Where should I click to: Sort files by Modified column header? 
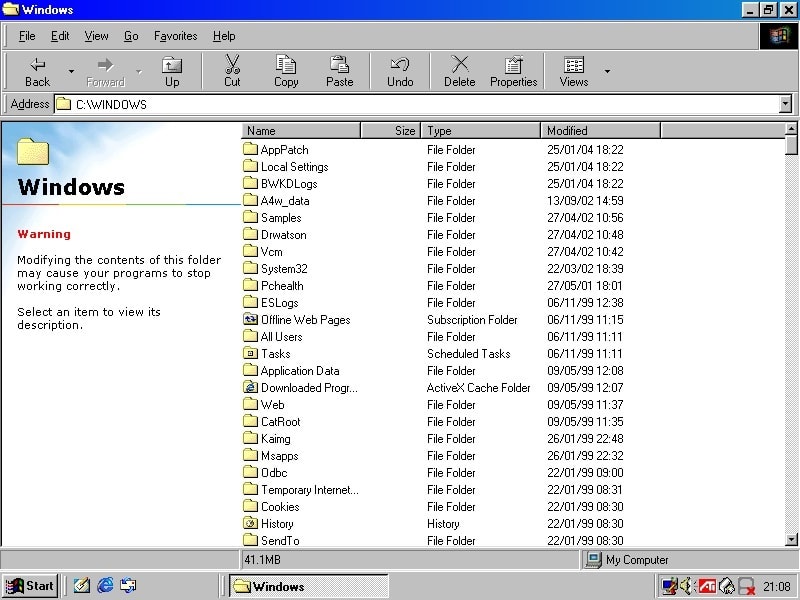[601, 131]
